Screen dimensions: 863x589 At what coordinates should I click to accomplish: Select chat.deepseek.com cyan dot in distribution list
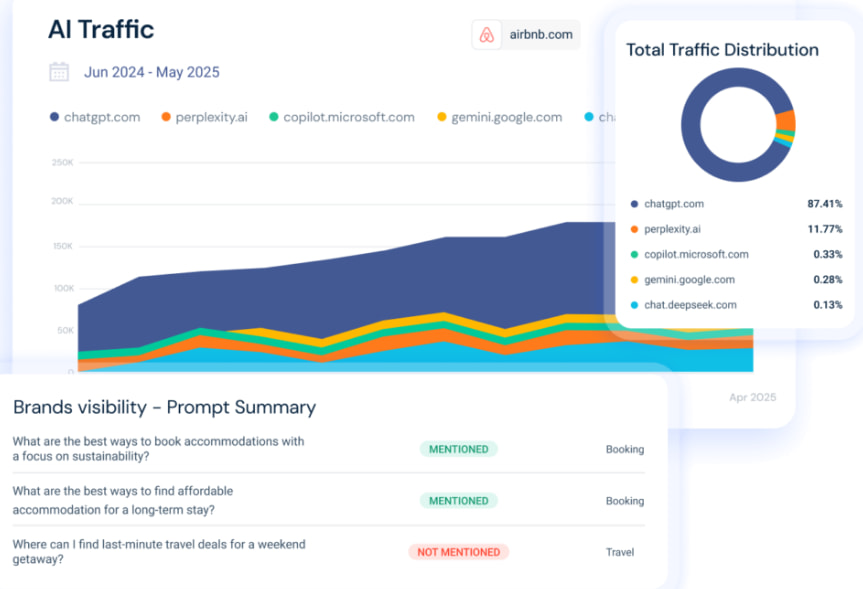tap(634, 305)
